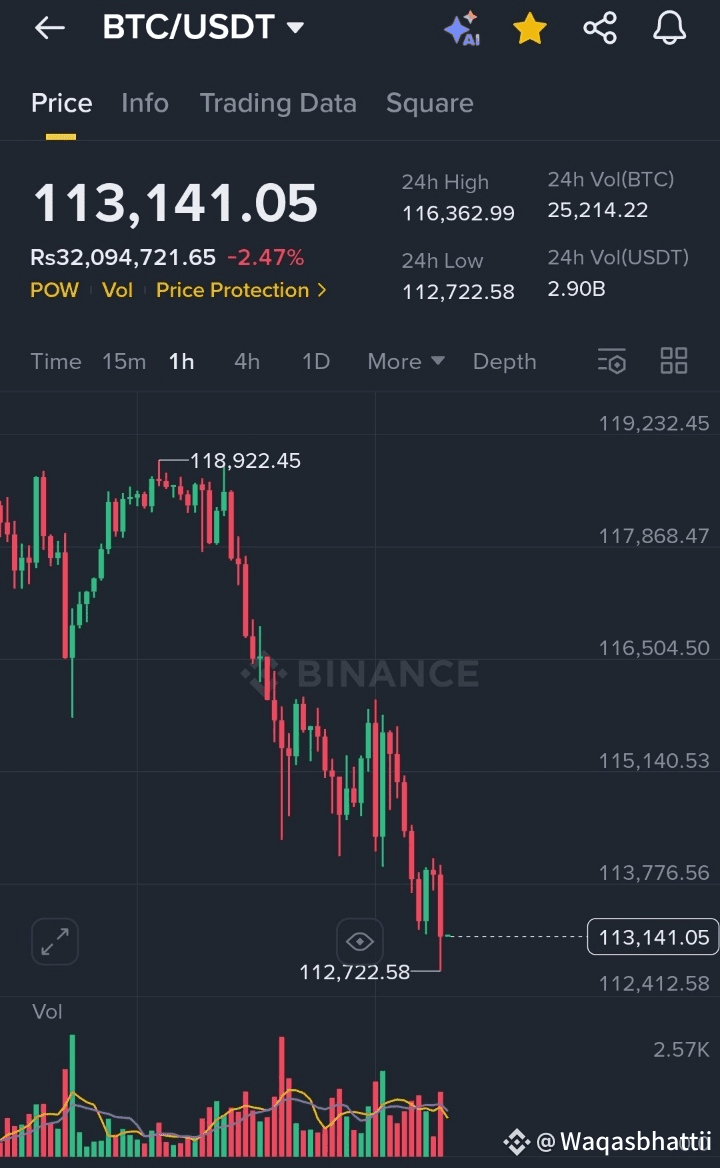
Task: Open the Depth chart view
Action: (x=504, y=361)
